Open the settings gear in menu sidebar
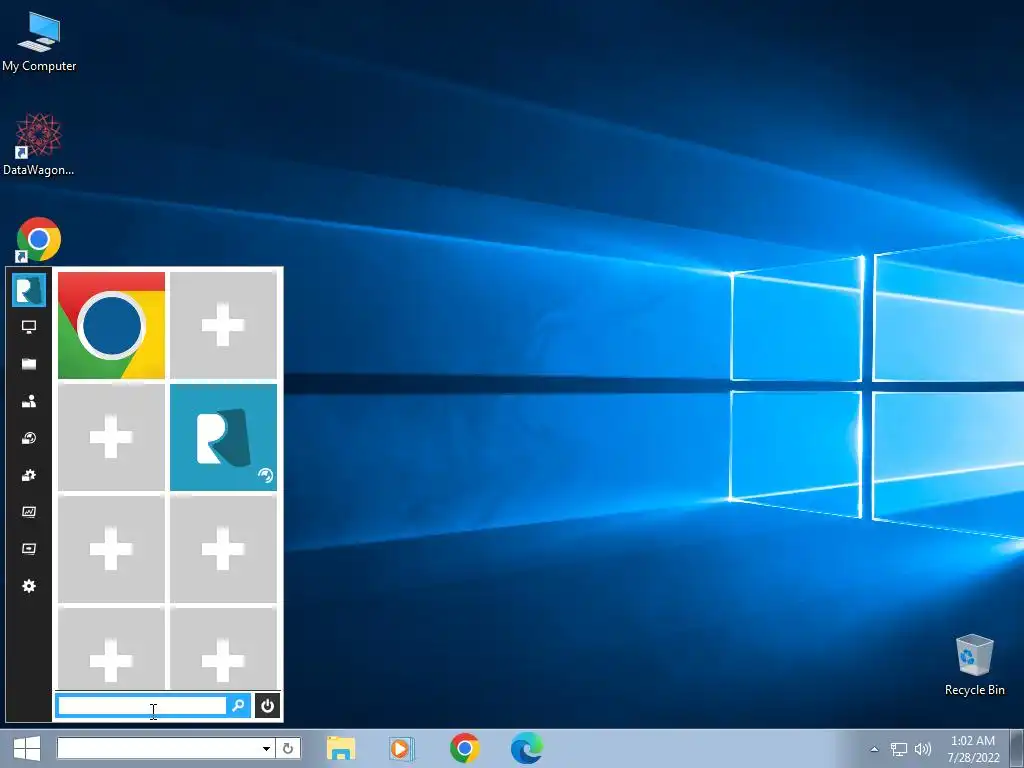This screenshot has width=1024, height=768. point(29,586)
